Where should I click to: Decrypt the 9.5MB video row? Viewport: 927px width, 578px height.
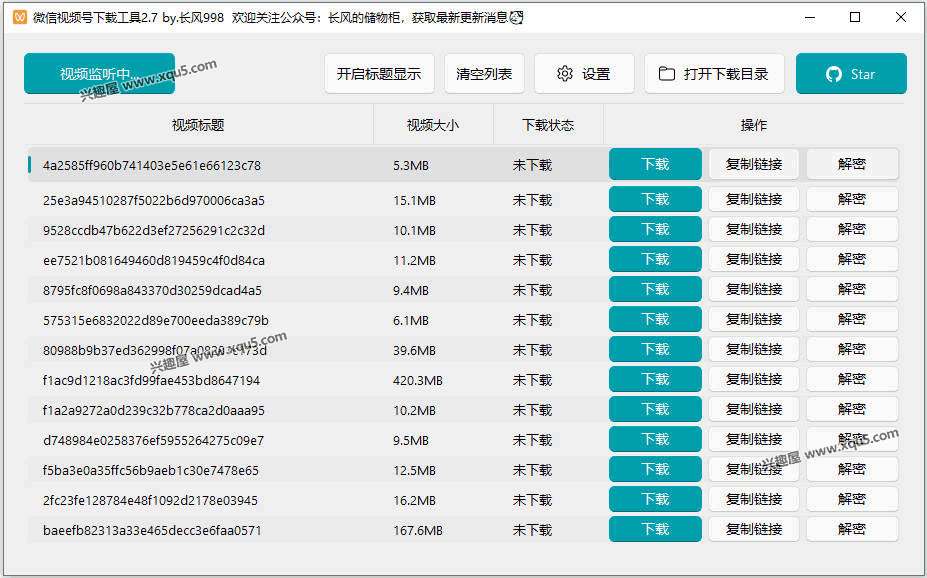point(852,440)
